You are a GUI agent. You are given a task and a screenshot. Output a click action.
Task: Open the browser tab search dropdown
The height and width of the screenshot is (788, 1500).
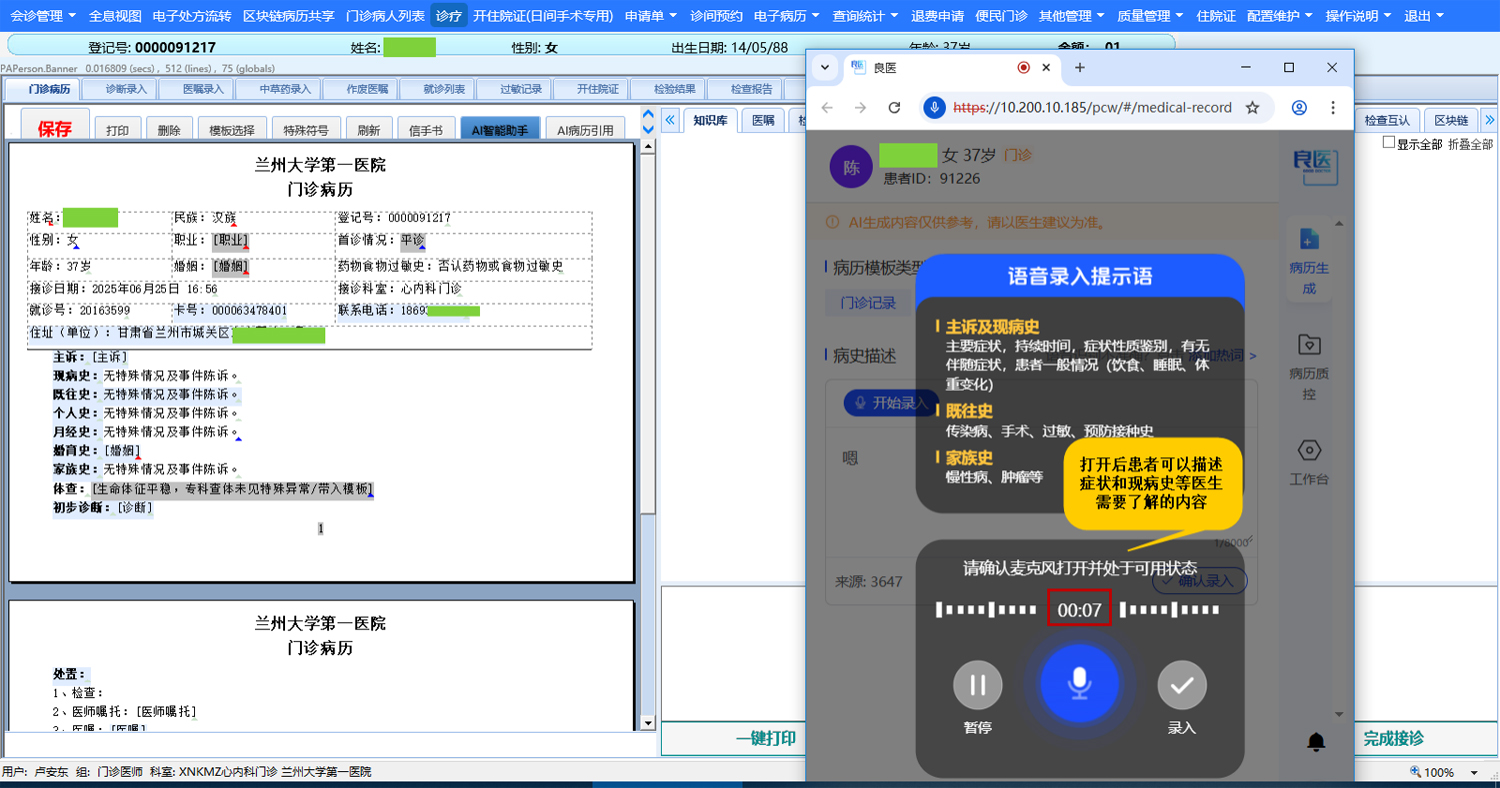(x=824, y=67)
